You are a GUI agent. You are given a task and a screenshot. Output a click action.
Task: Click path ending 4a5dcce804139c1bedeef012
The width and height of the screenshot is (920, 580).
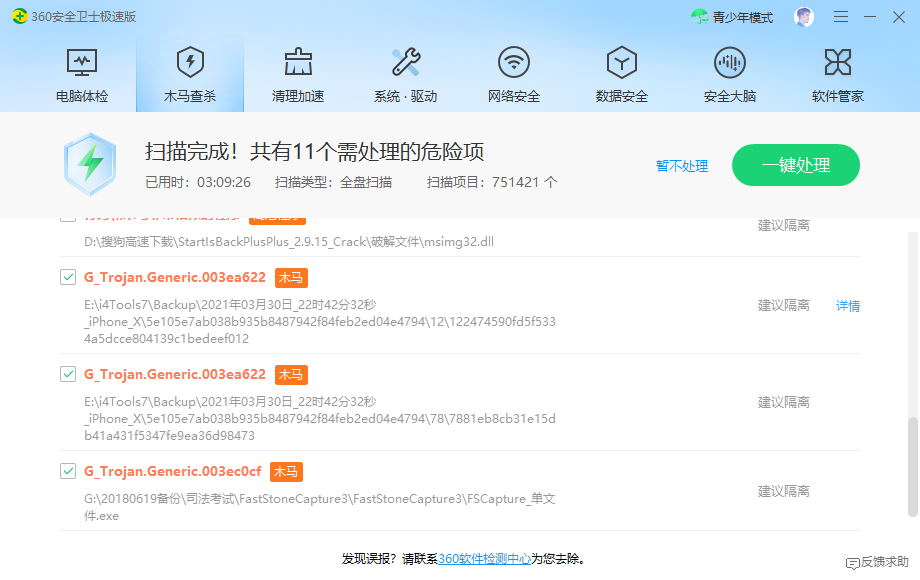point(320,321)
